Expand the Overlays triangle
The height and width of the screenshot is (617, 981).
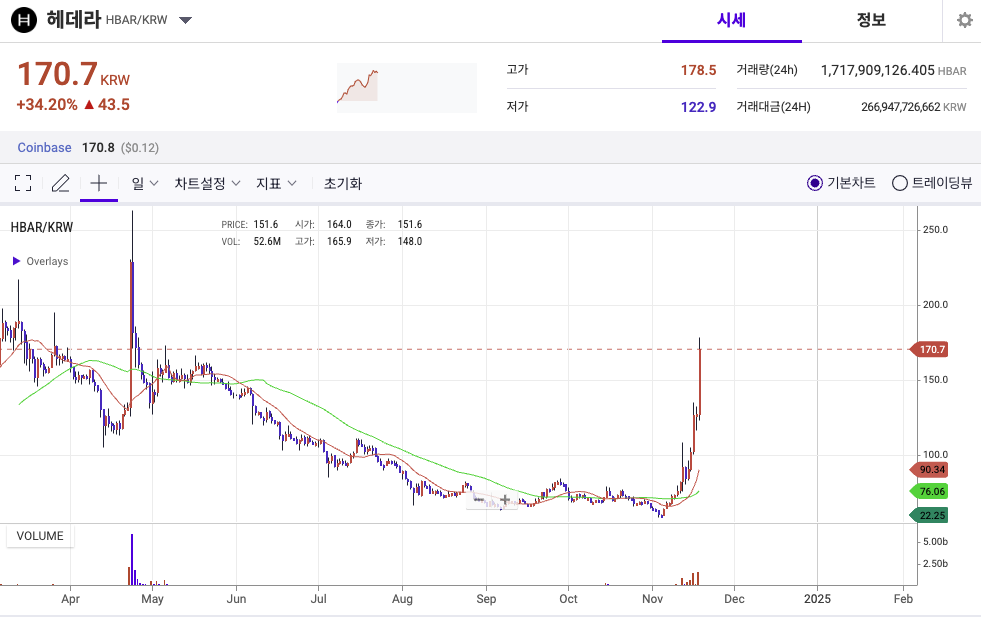point(17,261)
